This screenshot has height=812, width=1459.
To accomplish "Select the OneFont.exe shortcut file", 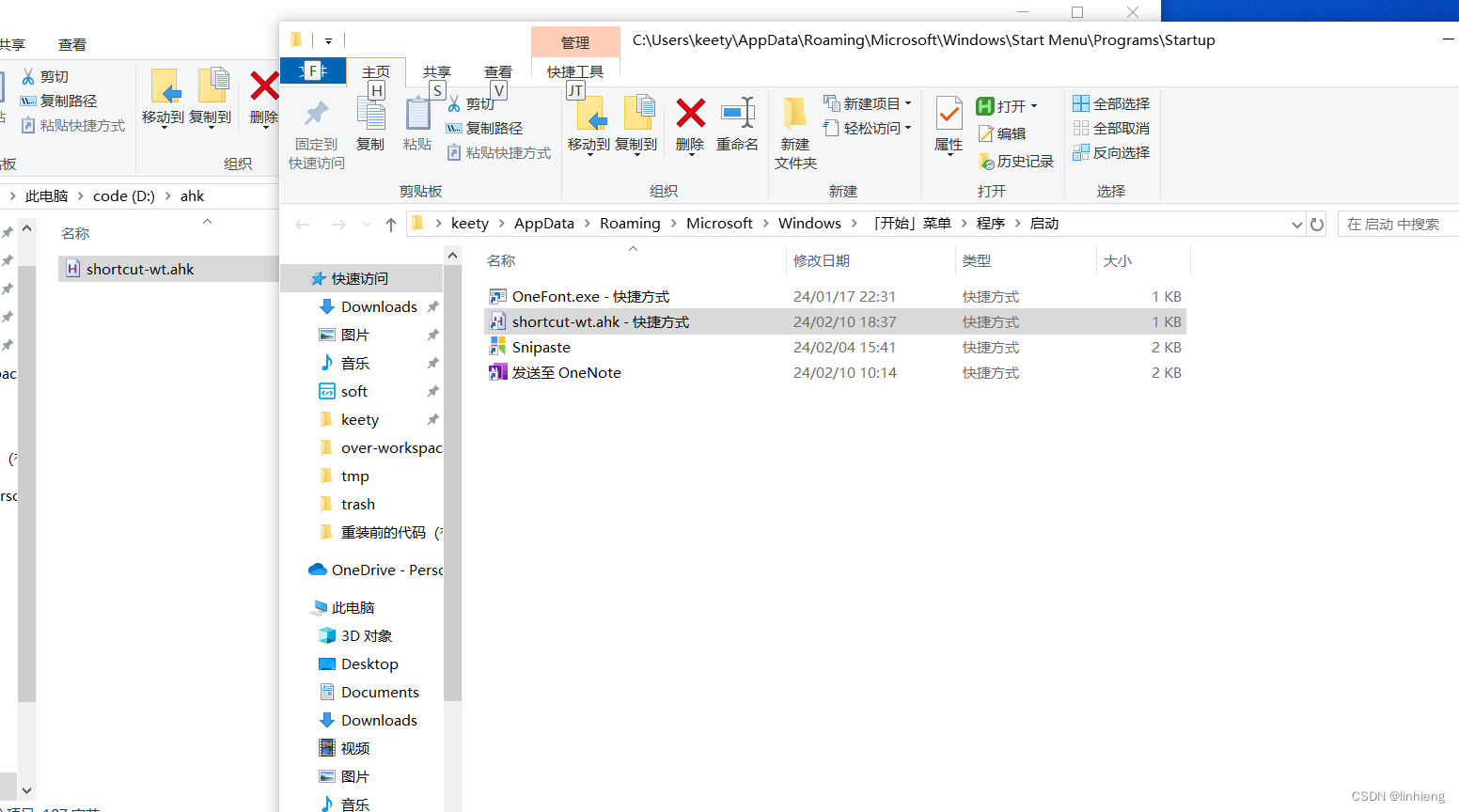I will [835, 296].
